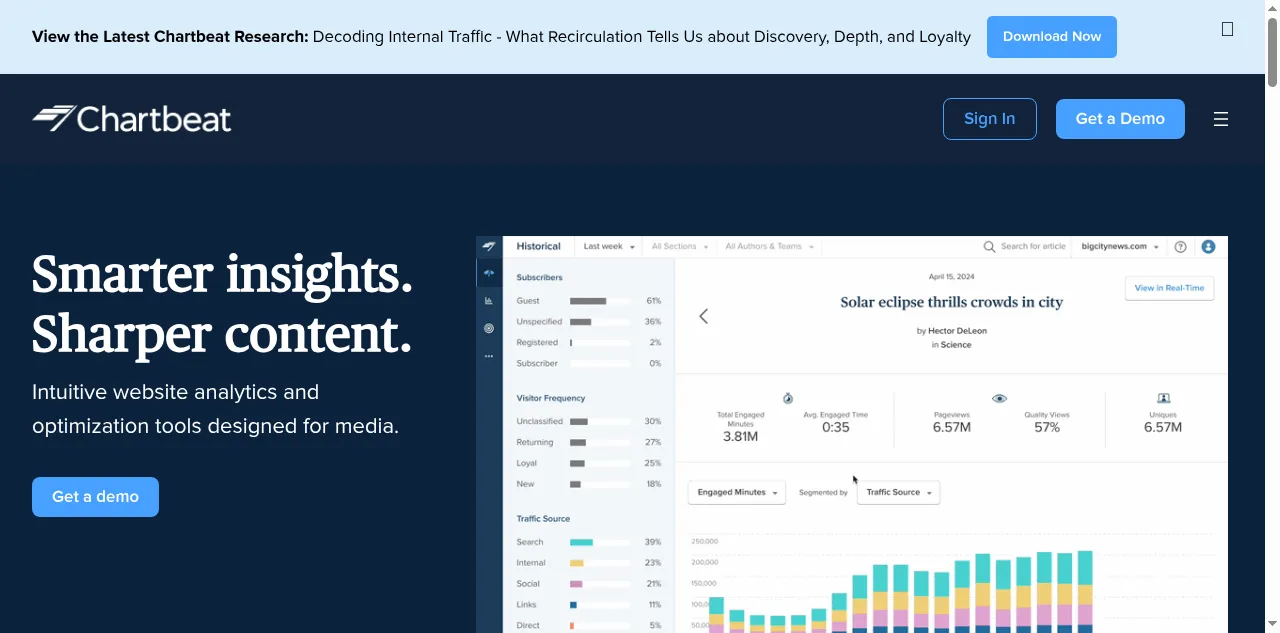This screenshot has height=633, width=1280.
Task: Click the eye pageviews icon
Action: click(999, 398)
